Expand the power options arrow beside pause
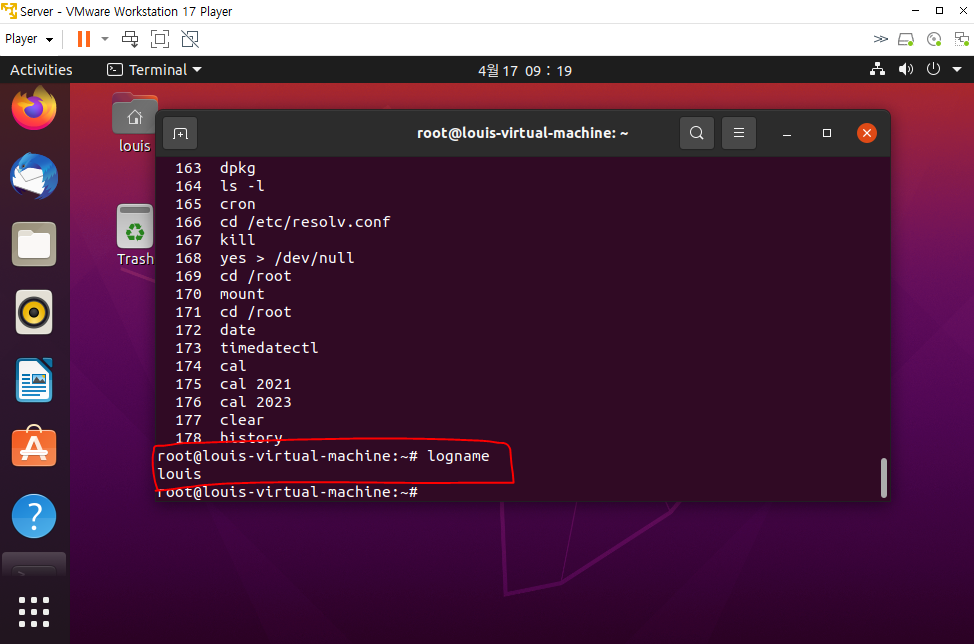This screenshot has width=974, height=644. (x=105, y=39)
